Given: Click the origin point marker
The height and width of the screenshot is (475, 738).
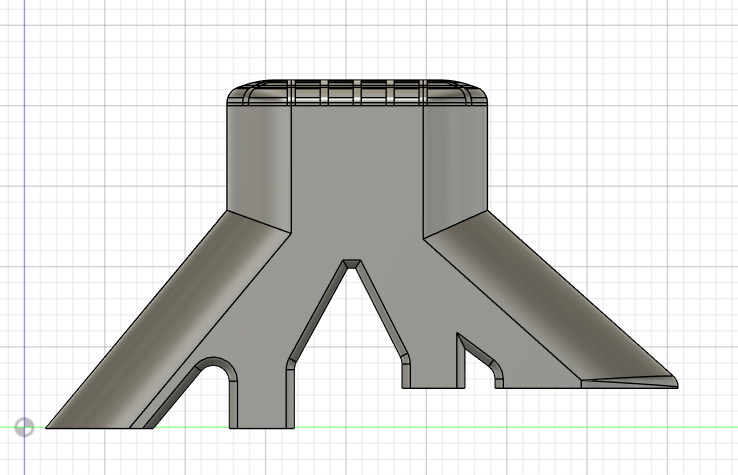Looking at the screenshot, I should click(x=24, y=427).
